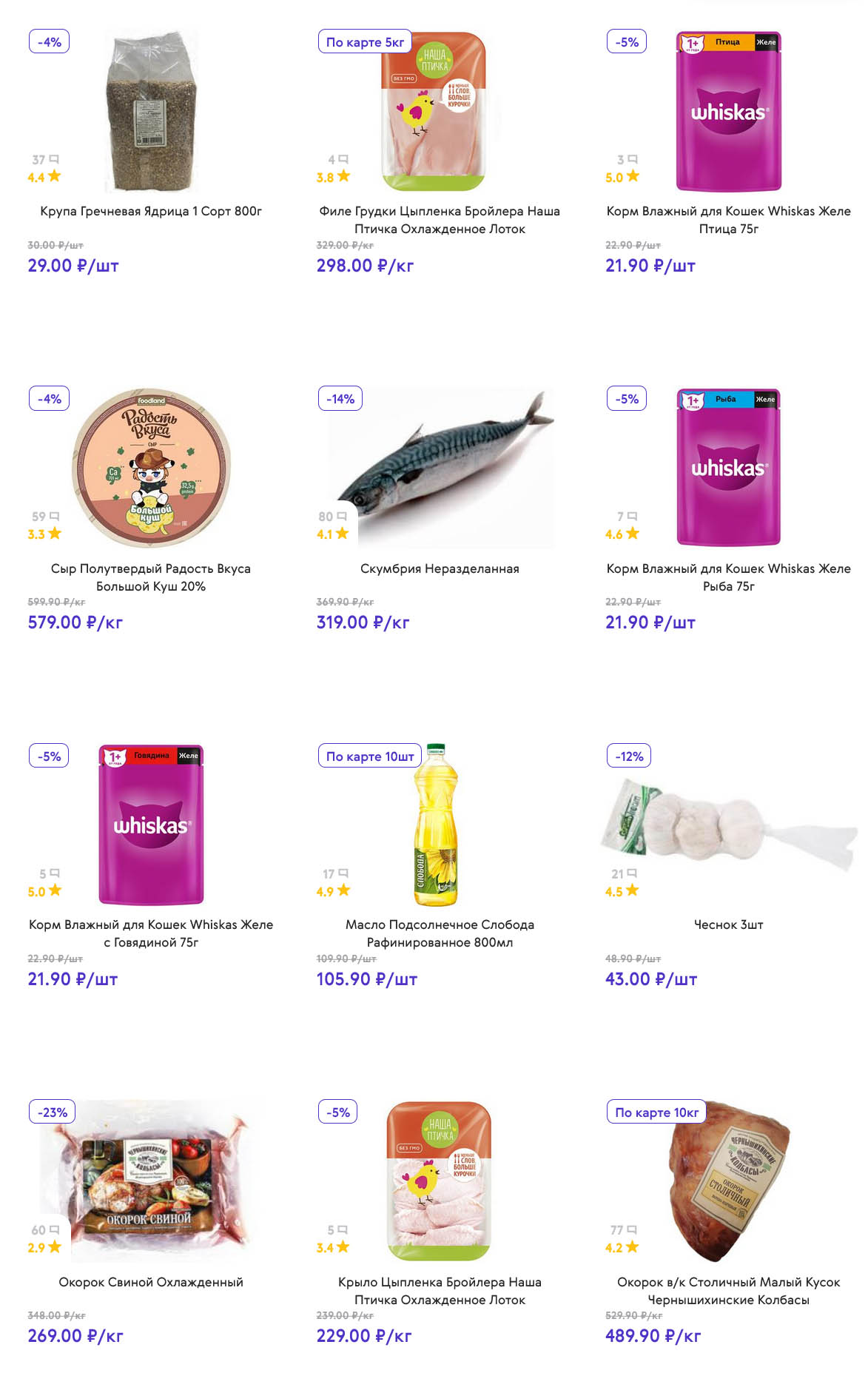Click the Чеснок 3шт product title

(x=728, y=924)
